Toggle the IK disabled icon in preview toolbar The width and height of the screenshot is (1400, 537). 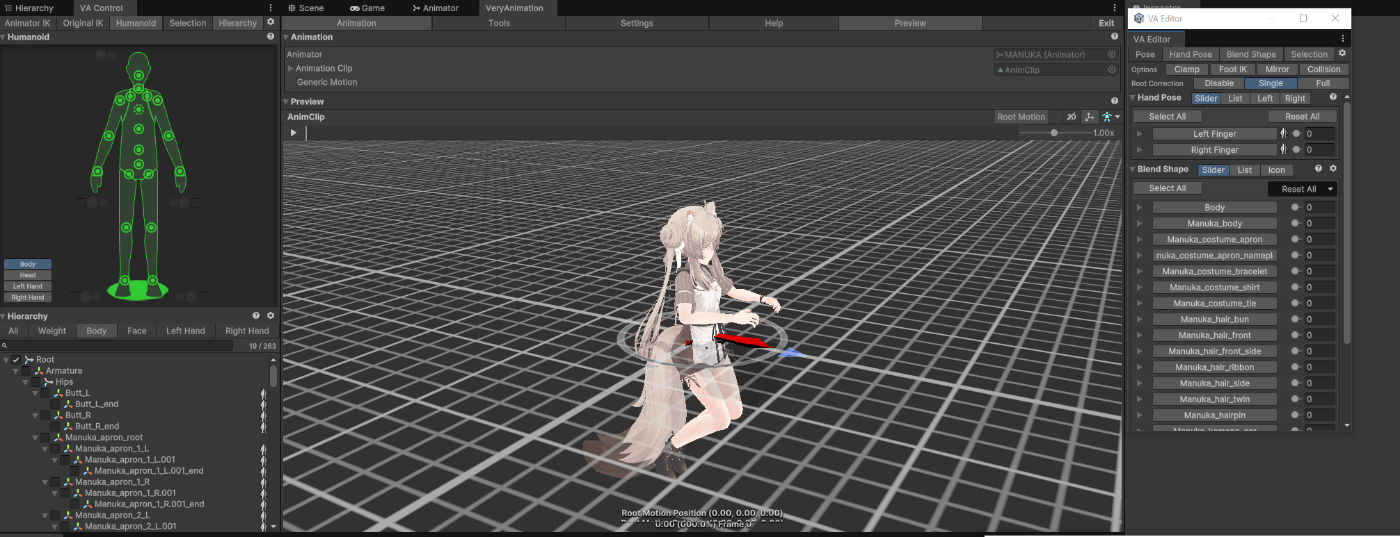pos(1071,117)
